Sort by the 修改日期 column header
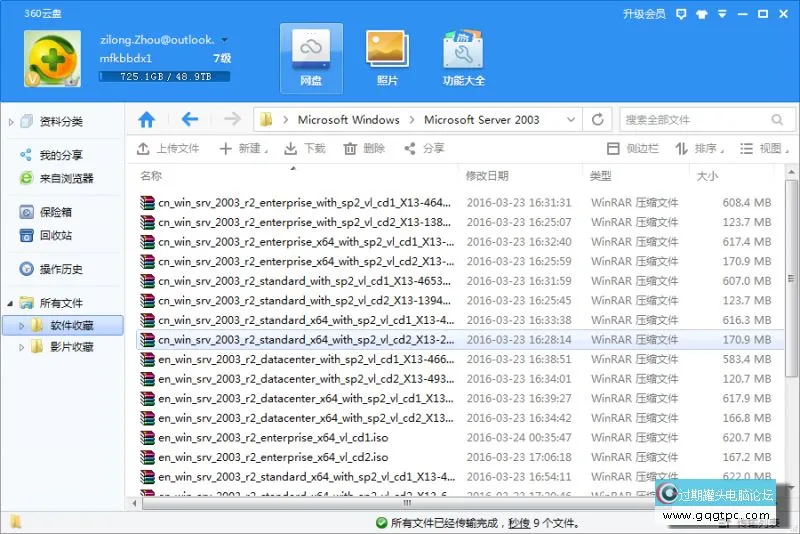 (x=487, y=176)
